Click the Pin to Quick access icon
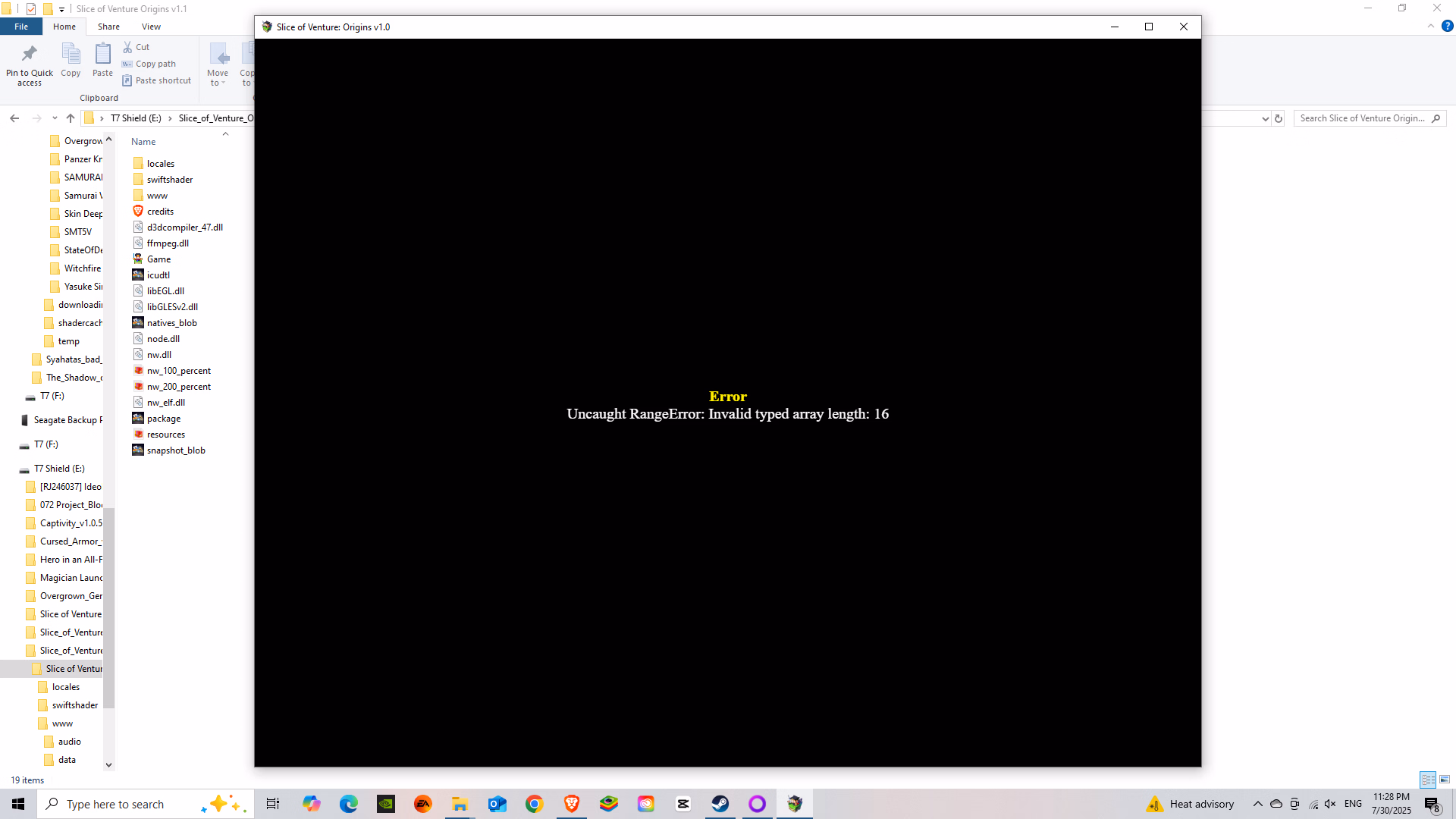 coord(29,54)
